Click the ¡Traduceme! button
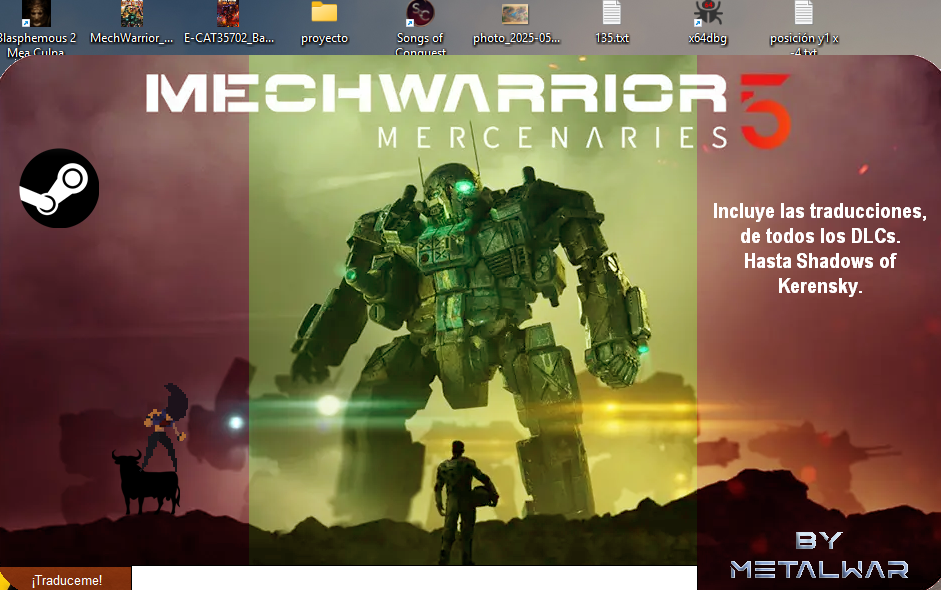The height and width of the screenshot is (590, 941). click(65, 579)
